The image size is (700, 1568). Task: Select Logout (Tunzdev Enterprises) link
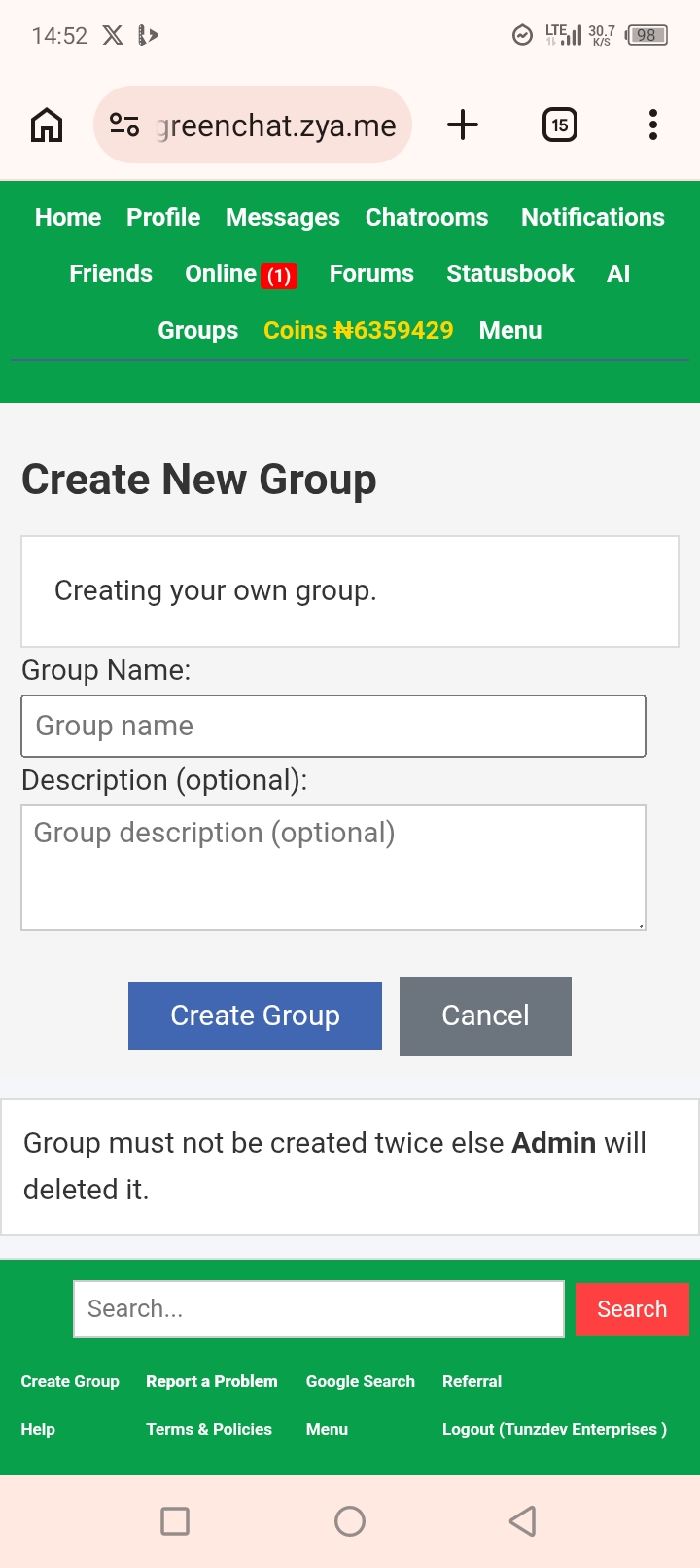(554, 1429)
